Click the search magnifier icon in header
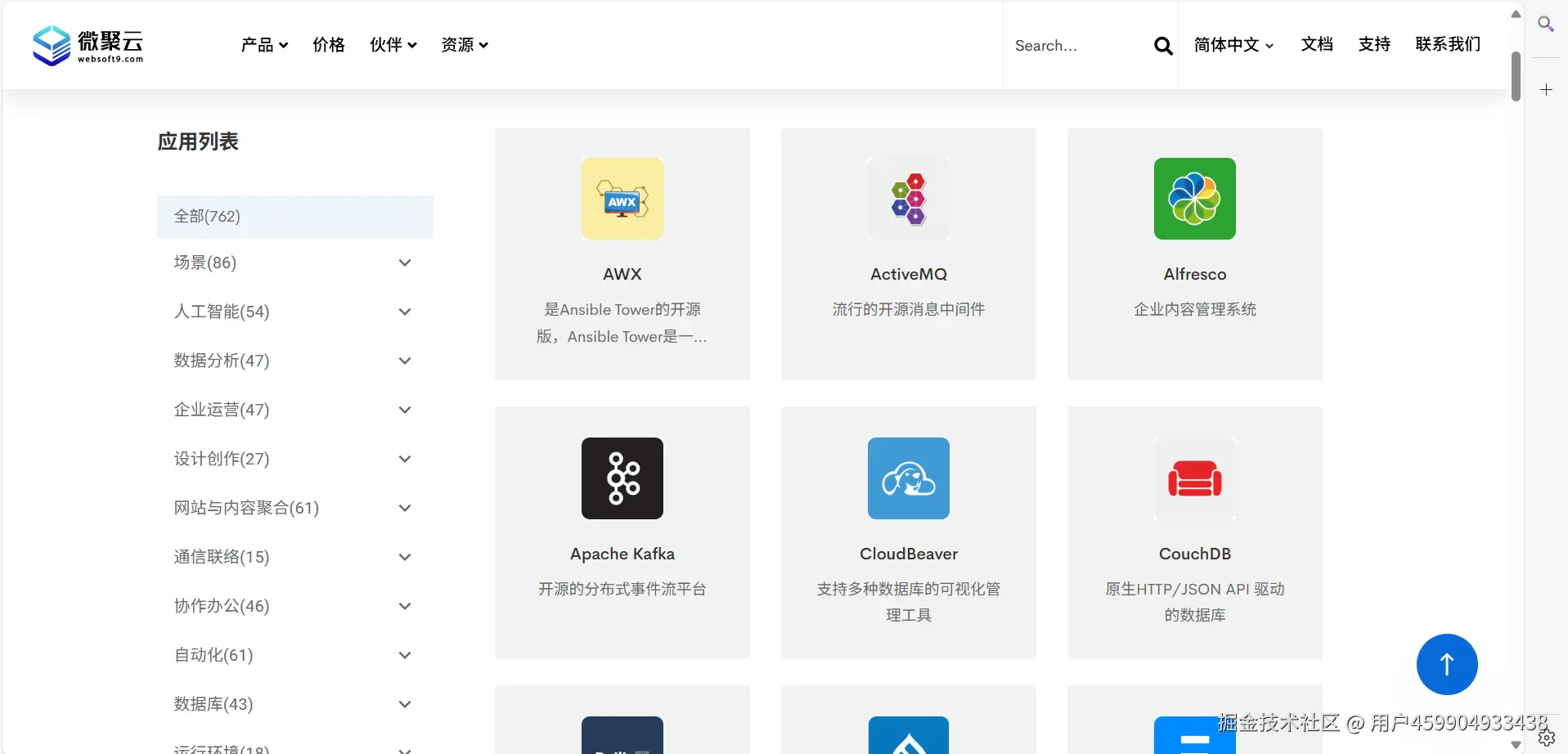The image size is (1568, 754). (x=1162, y=46)
